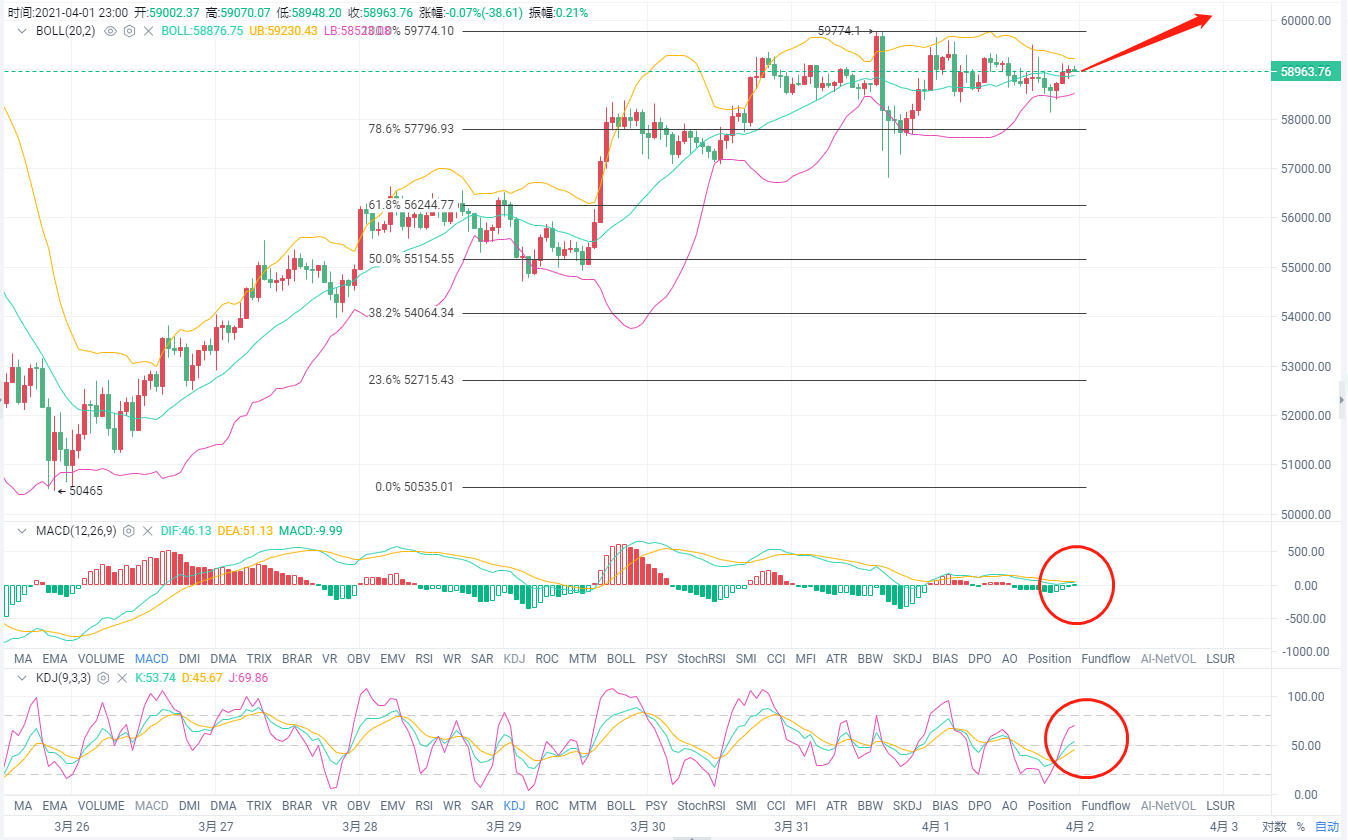1348x840 pixels.
Task: Click the 78.6% 57796.93 Fibonacci label
Action: (412, 129)
